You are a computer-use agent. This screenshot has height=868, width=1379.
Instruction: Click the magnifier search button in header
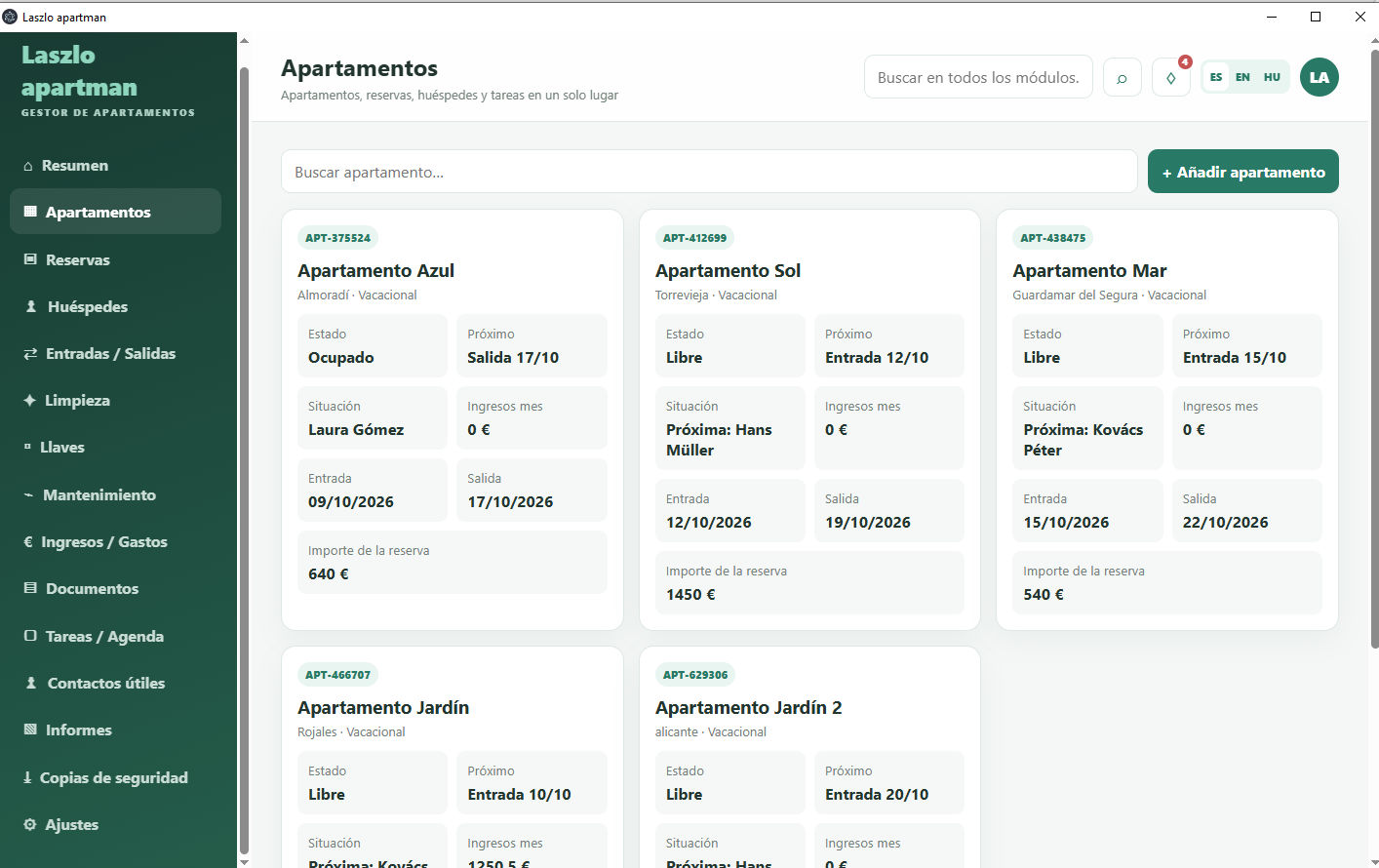pos(1123,78)
